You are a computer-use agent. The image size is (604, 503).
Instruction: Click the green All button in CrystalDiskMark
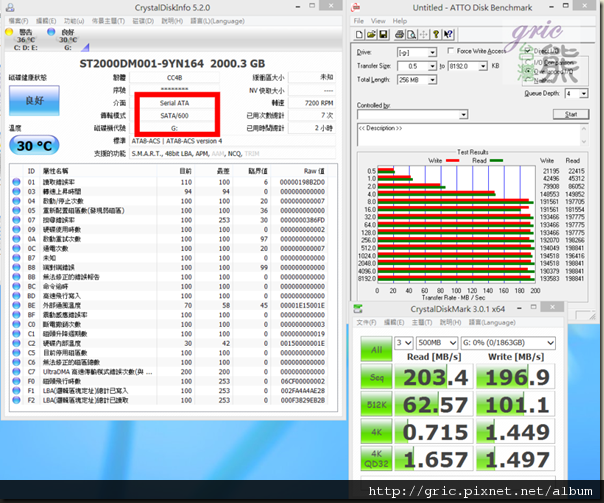(376, 349)
